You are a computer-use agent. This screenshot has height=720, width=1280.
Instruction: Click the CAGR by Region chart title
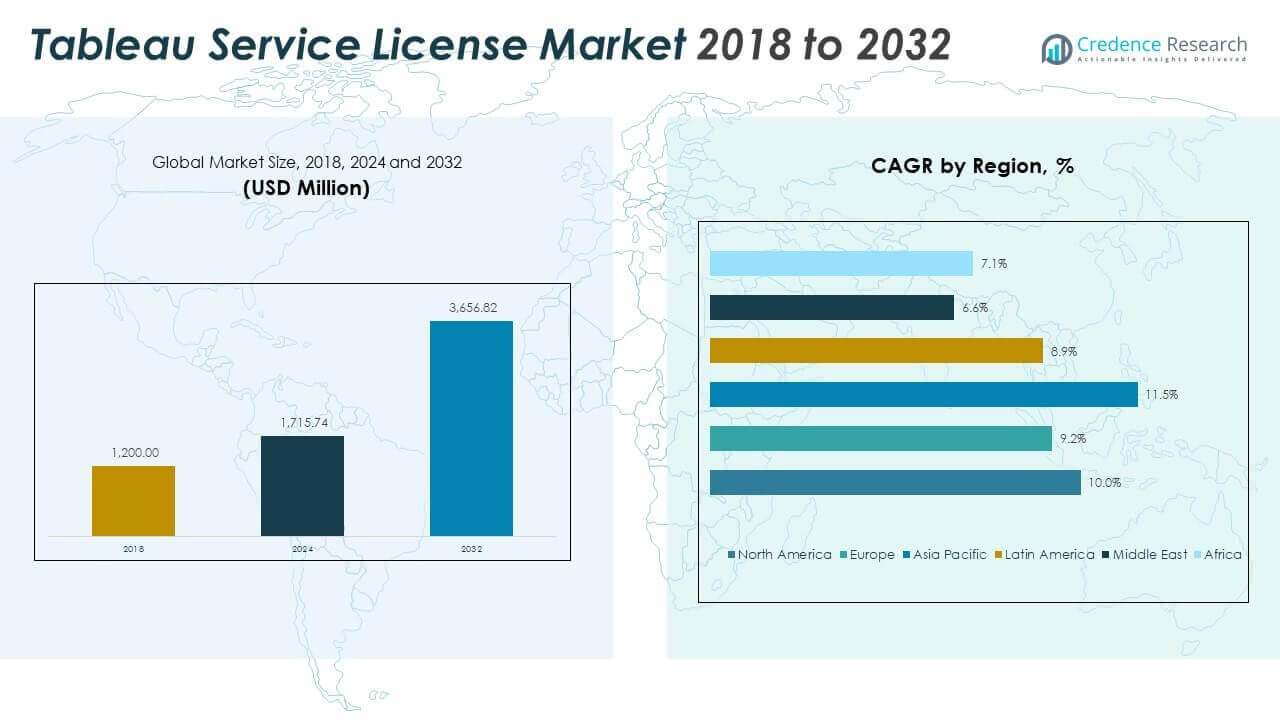coord(973,167)
